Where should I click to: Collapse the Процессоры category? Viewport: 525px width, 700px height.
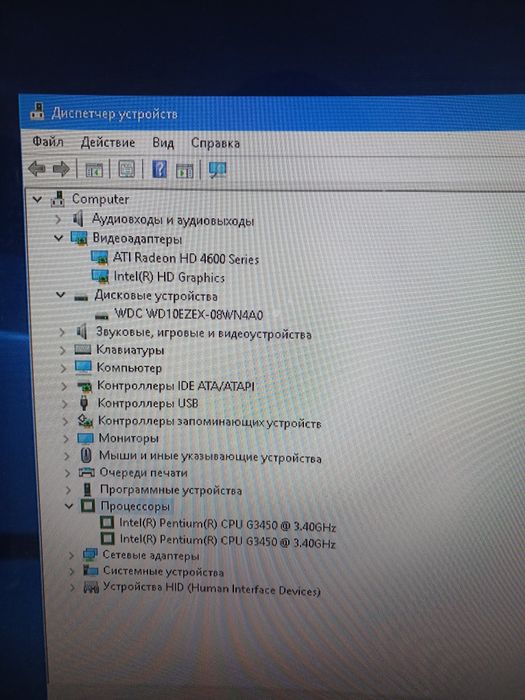[x=69, y=506]
